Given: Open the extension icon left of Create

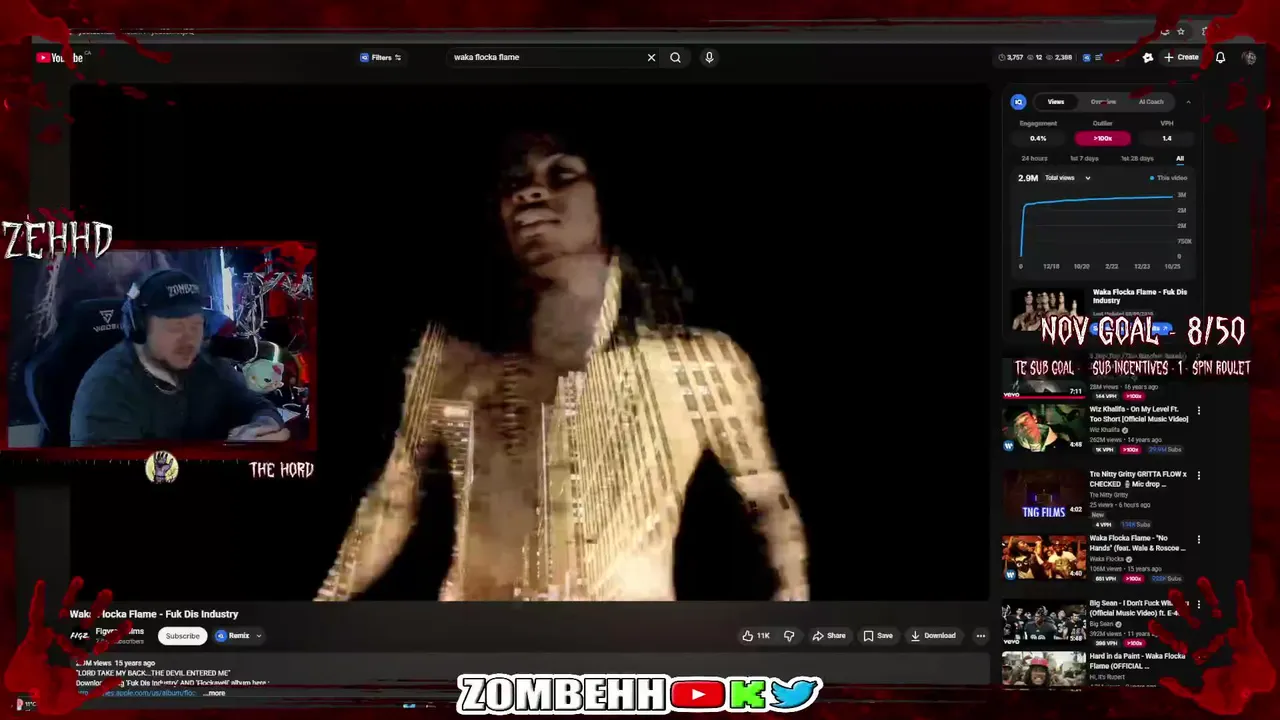Looking at the screenshot, I should coord(1148,57).
